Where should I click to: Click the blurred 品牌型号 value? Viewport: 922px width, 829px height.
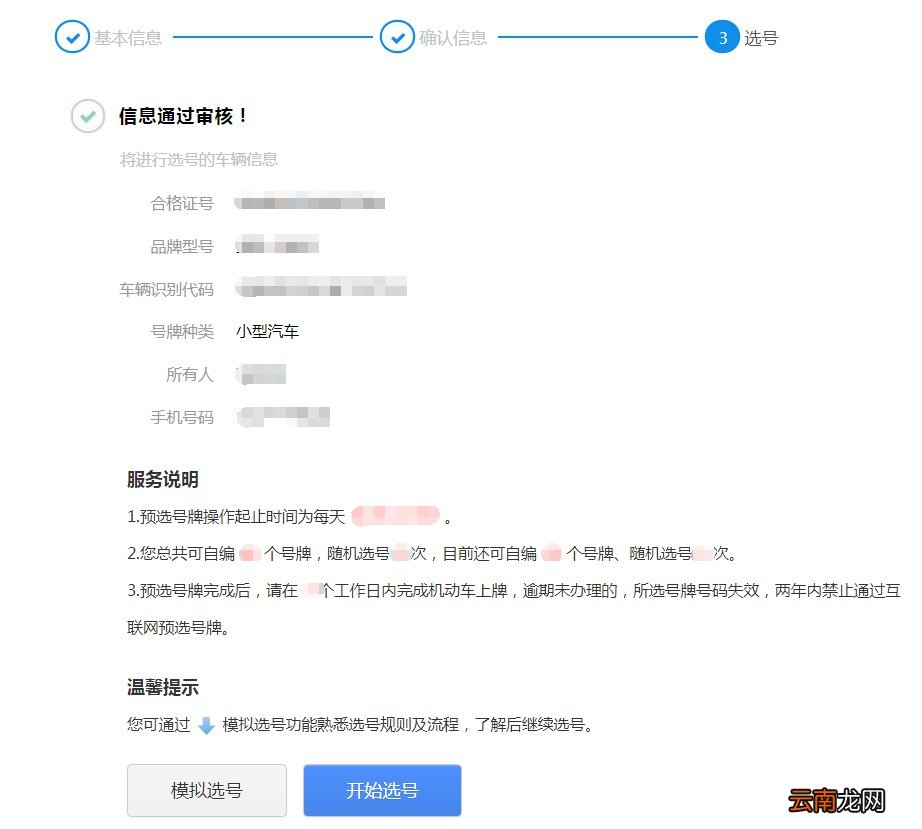(277, 245)
